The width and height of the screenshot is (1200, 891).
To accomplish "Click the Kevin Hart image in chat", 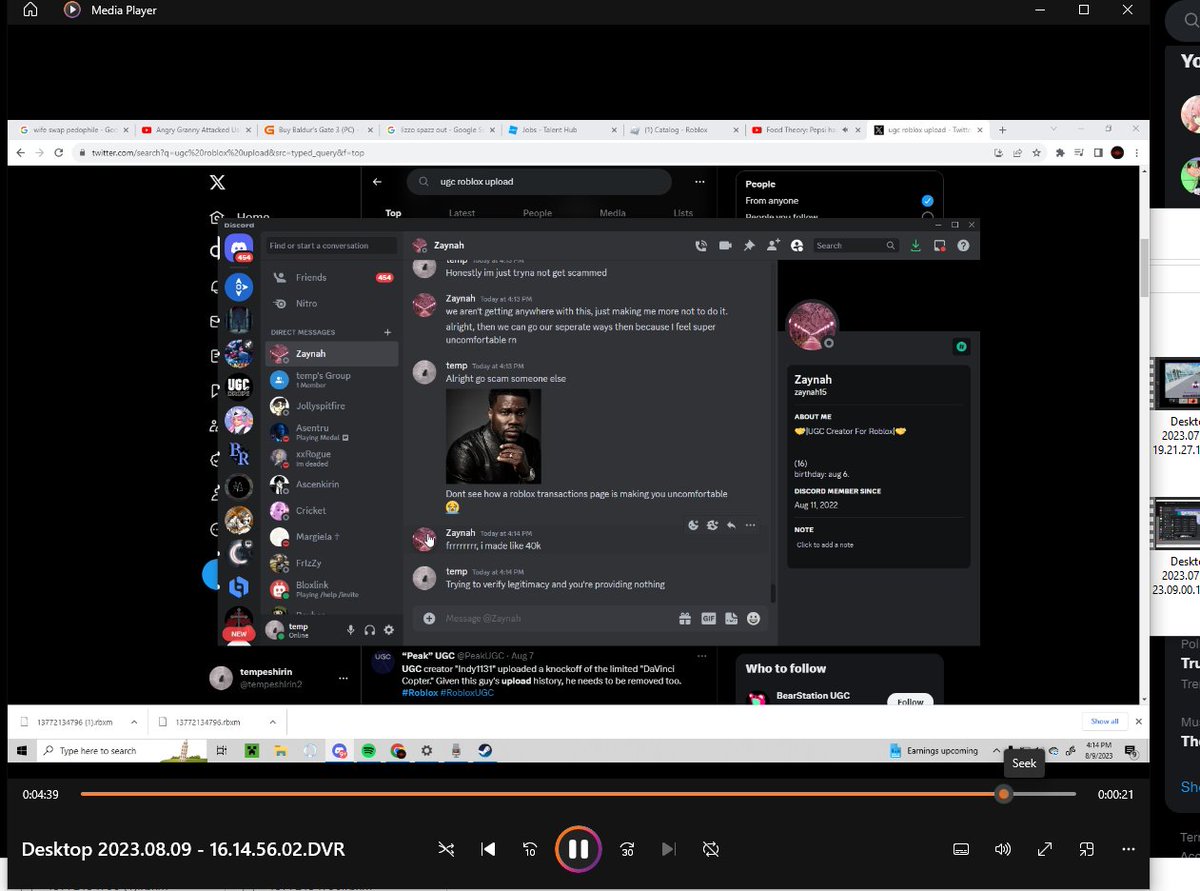I will point(493,437).
